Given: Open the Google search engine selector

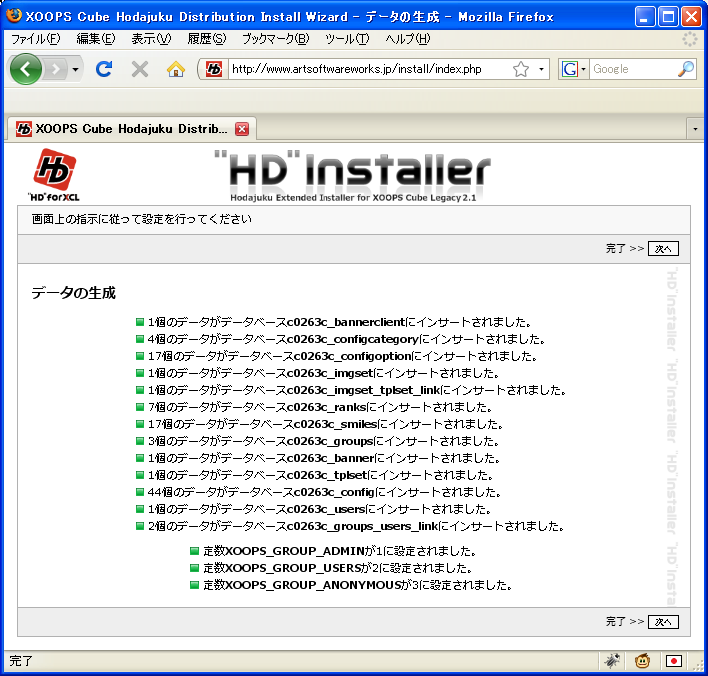Looking at the screenshot, I should [x=572, y=69].
